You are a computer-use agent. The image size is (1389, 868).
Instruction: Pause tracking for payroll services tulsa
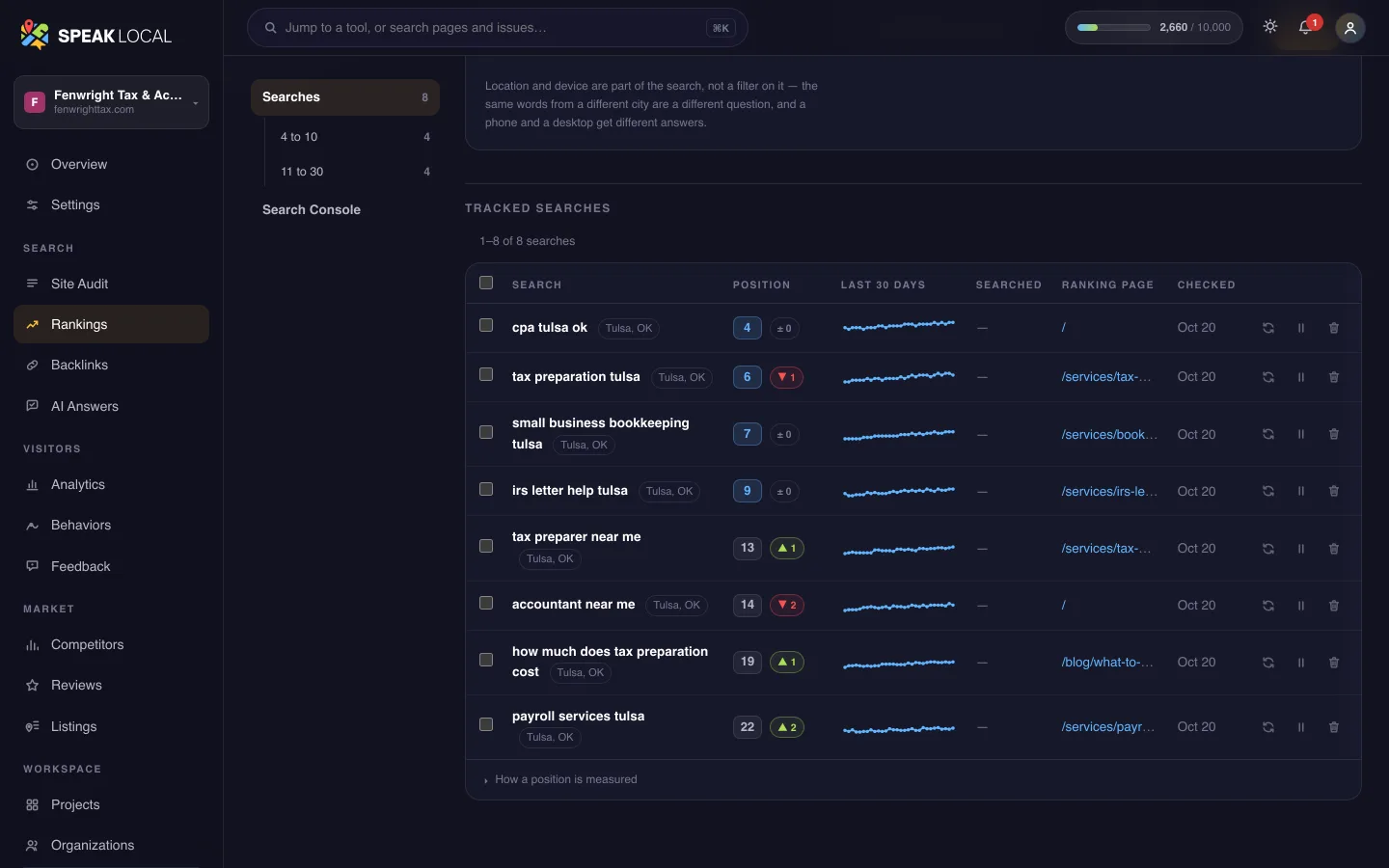coord(1301,727)
